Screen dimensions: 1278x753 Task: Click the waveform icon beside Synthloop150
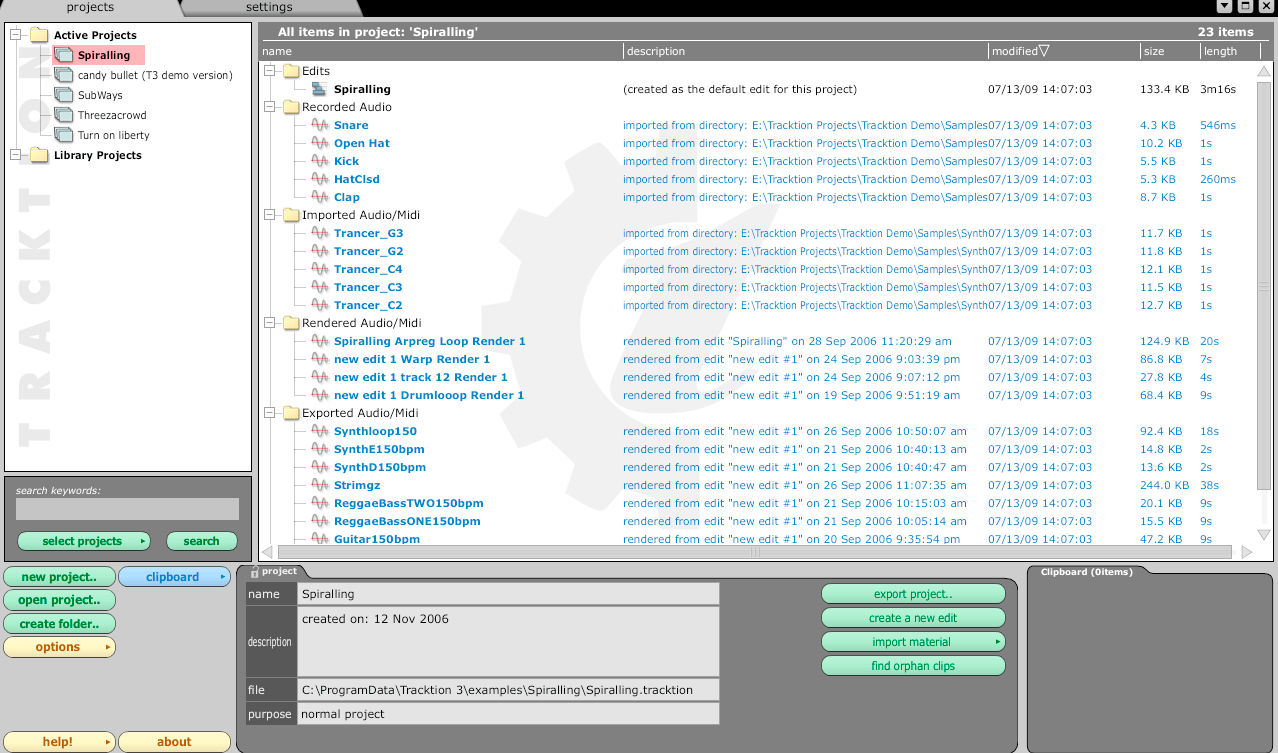point(319,431)
